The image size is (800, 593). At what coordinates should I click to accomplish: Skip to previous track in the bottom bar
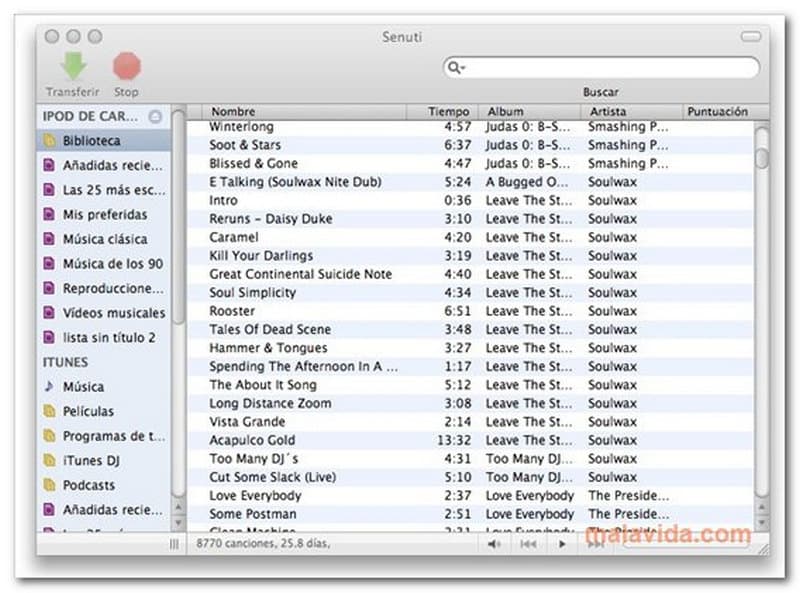(528, 544)
